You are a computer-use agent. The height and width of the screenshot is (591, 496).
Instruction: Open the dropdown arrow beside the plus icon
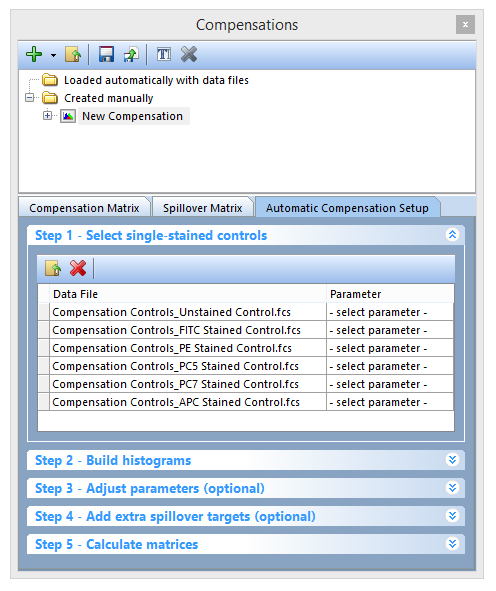point(54,55)
